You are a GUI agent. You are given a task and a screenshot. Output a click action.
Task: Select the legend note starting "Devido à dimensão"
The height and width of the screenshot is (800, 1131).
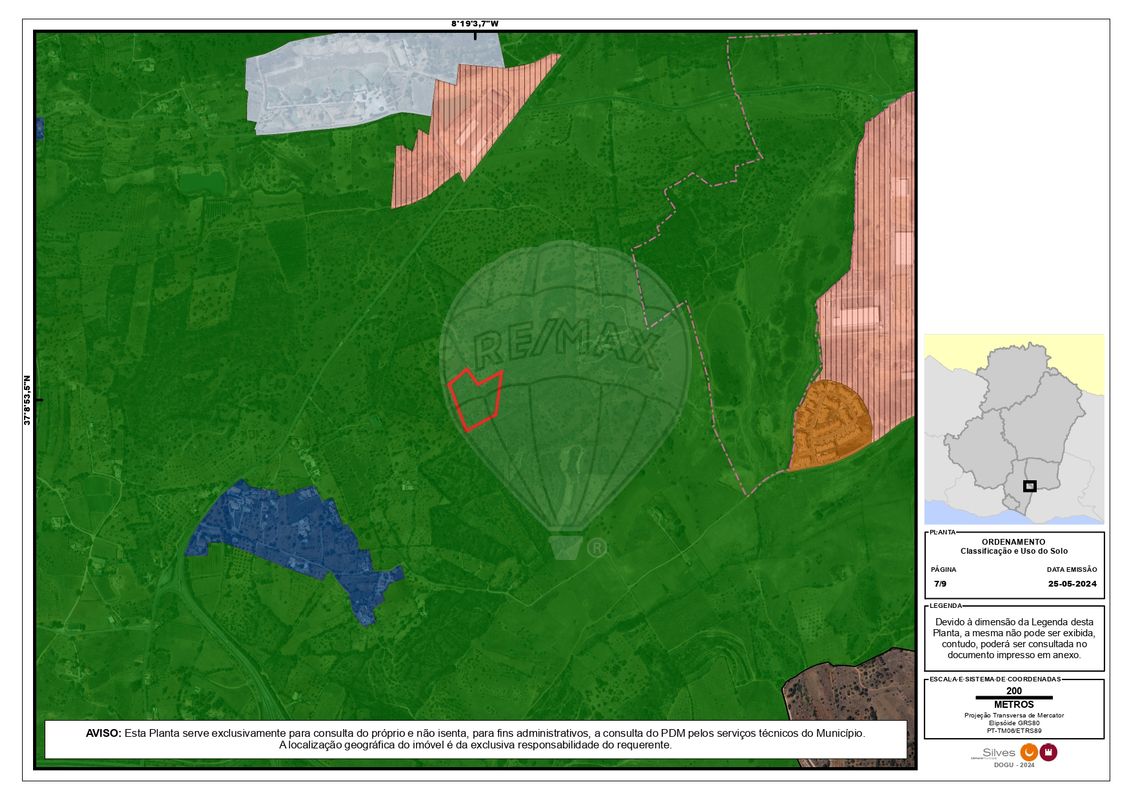coord(1014,638)
